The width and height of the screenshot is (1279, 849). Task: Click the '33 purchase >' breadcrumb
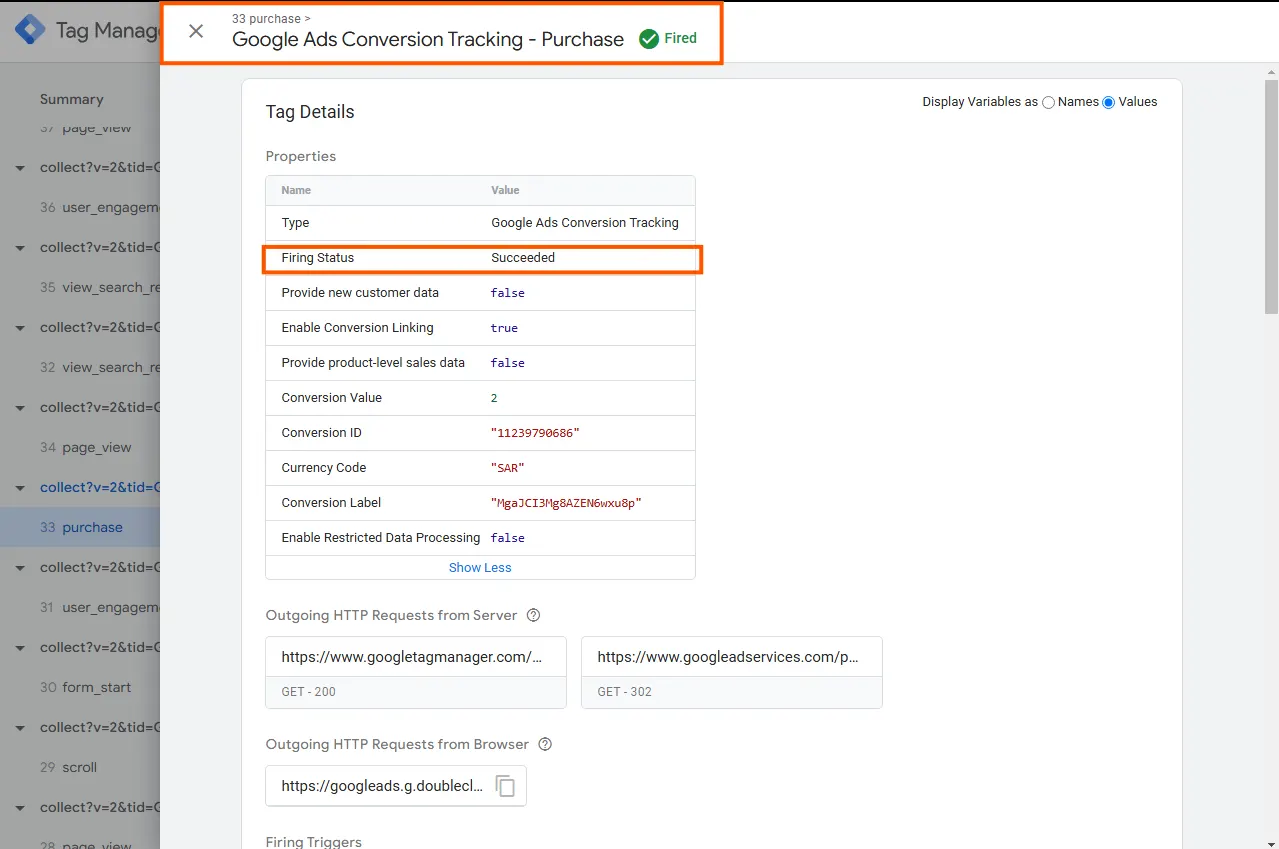[271, 19]
